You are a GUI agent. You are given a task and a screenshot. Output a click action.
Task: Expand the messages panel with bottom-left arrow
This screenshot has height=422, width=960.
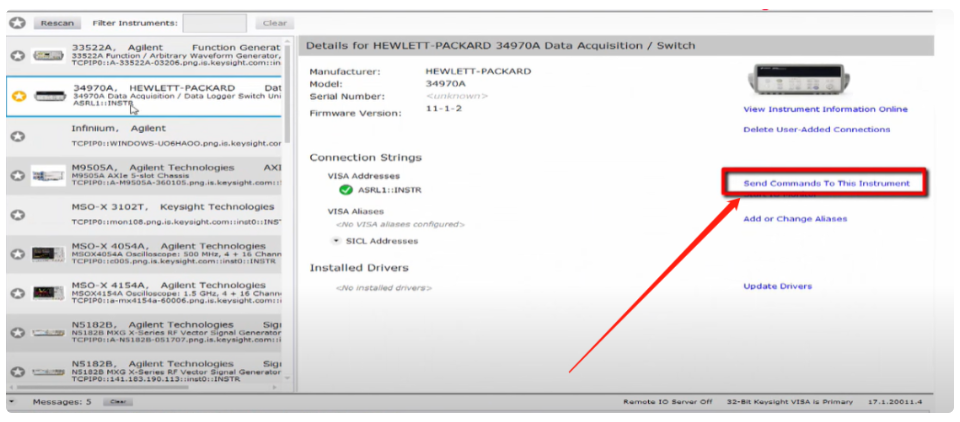point(12,402)
